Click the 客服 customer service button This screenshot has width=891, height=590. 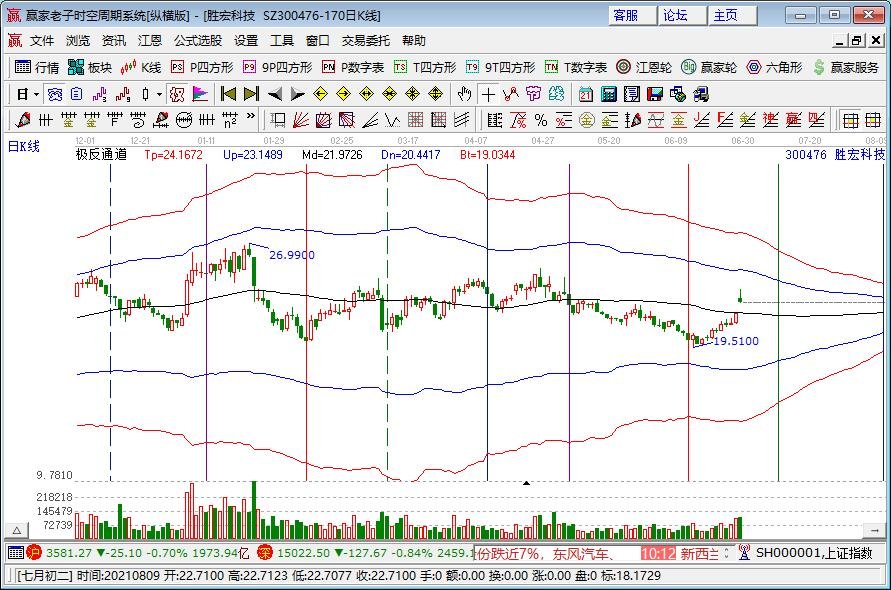626,15
